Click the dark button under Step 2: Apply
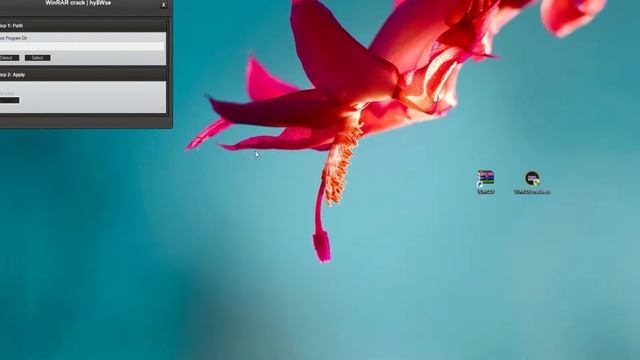 point(9,100)
